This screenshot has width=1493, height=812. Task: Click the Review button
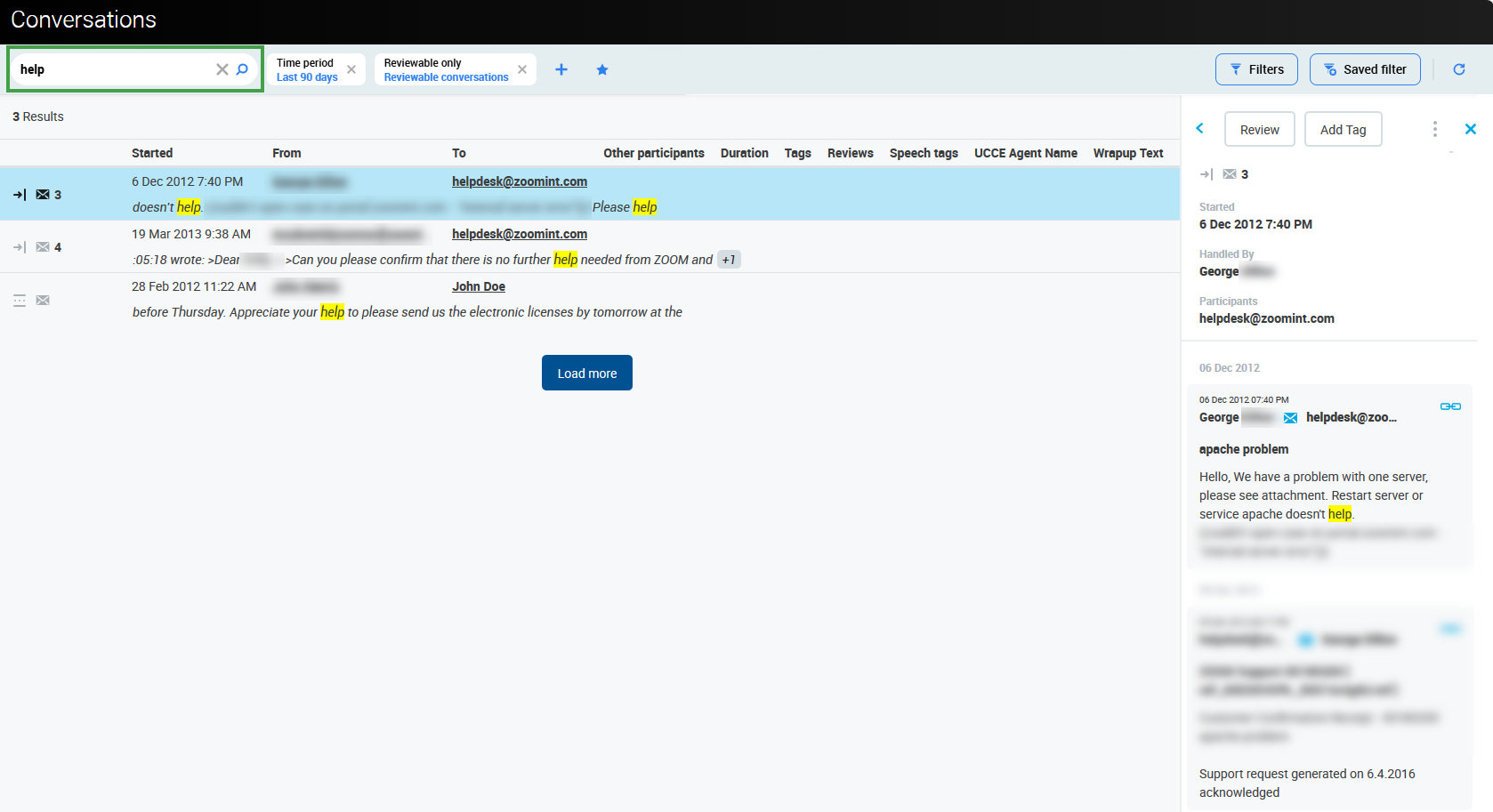(1259, 130)
